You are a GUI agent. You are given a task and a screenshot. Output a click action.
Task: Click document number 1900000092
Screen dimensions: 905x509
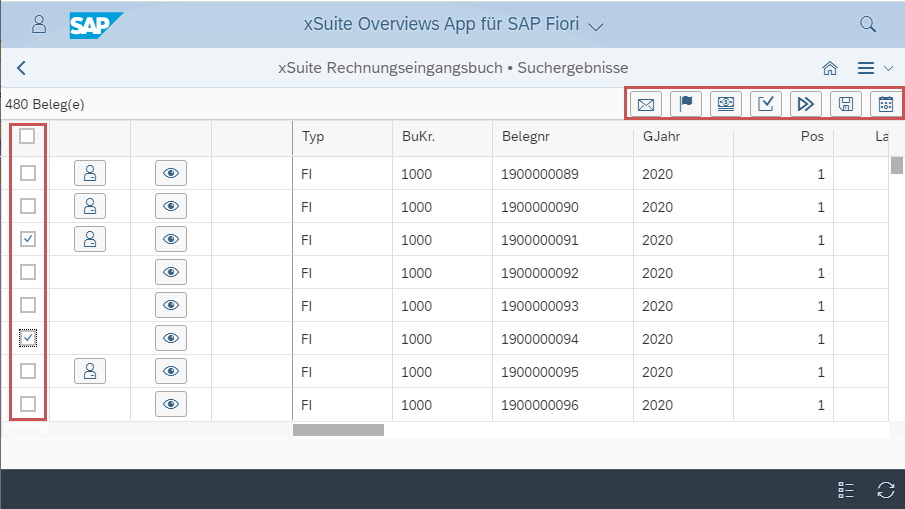click(540, 273)
